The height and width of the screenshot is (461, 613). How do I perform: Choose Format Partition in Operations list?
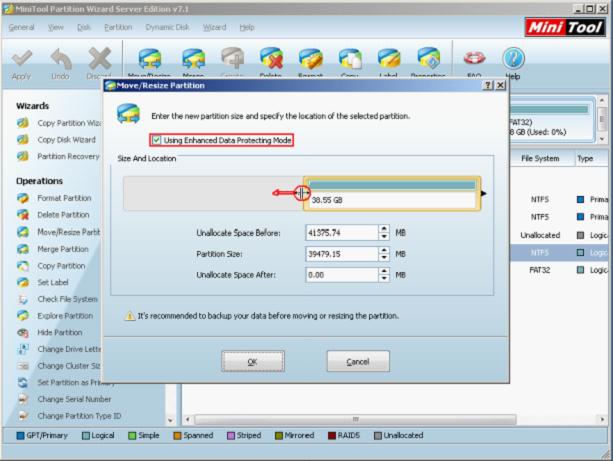(x=54, y=198)
